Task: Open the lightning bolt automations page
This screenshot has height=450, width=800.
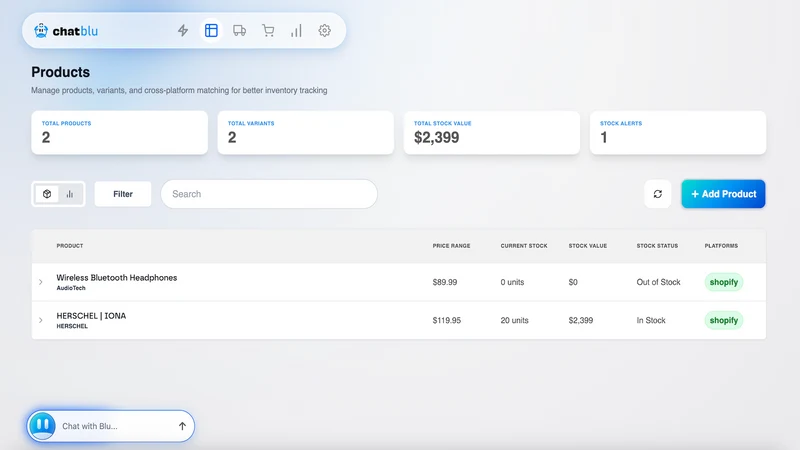Action: coord(183,31)
